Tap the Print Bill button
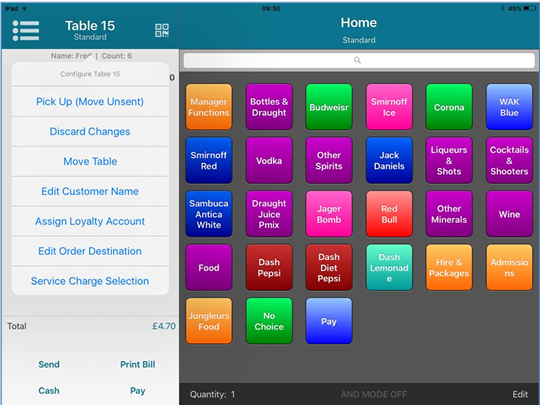The height and width of the screenshot is (405, 540). 137,364
